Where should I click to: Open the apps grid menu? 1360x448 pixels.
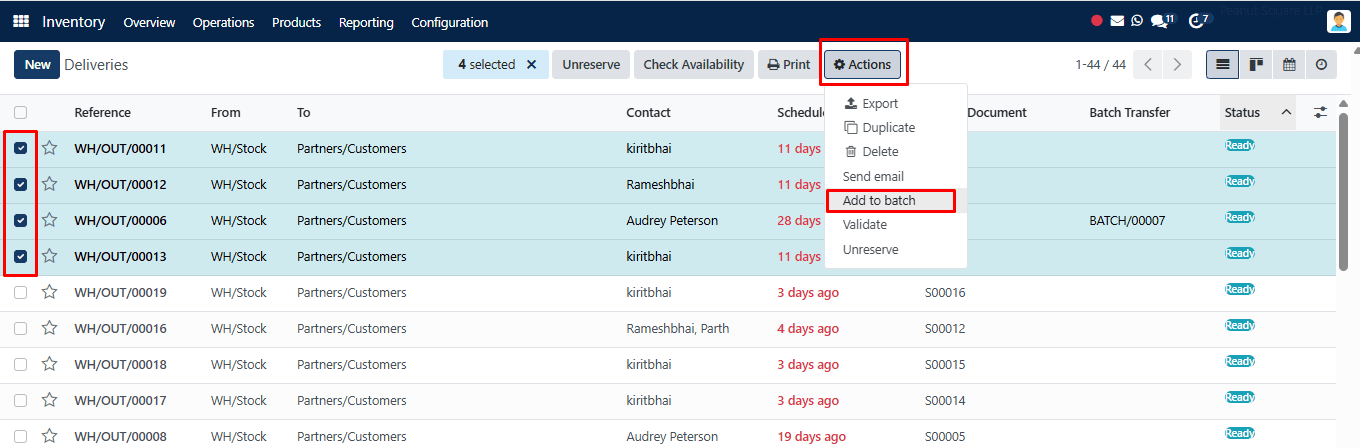coord(21,21)
